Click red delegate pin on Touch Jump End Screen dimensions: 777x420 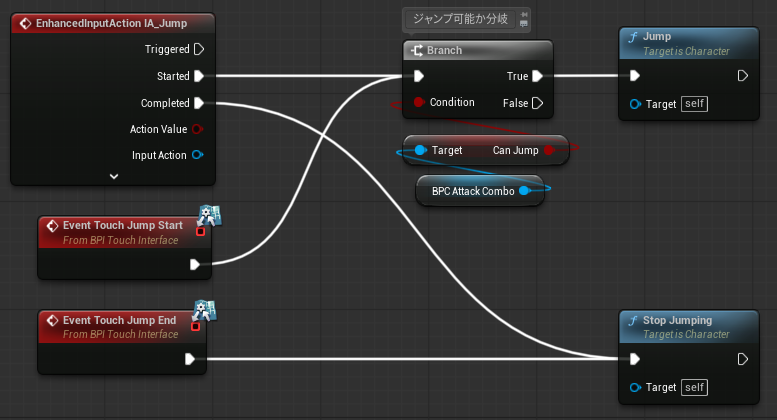(195, 326)
